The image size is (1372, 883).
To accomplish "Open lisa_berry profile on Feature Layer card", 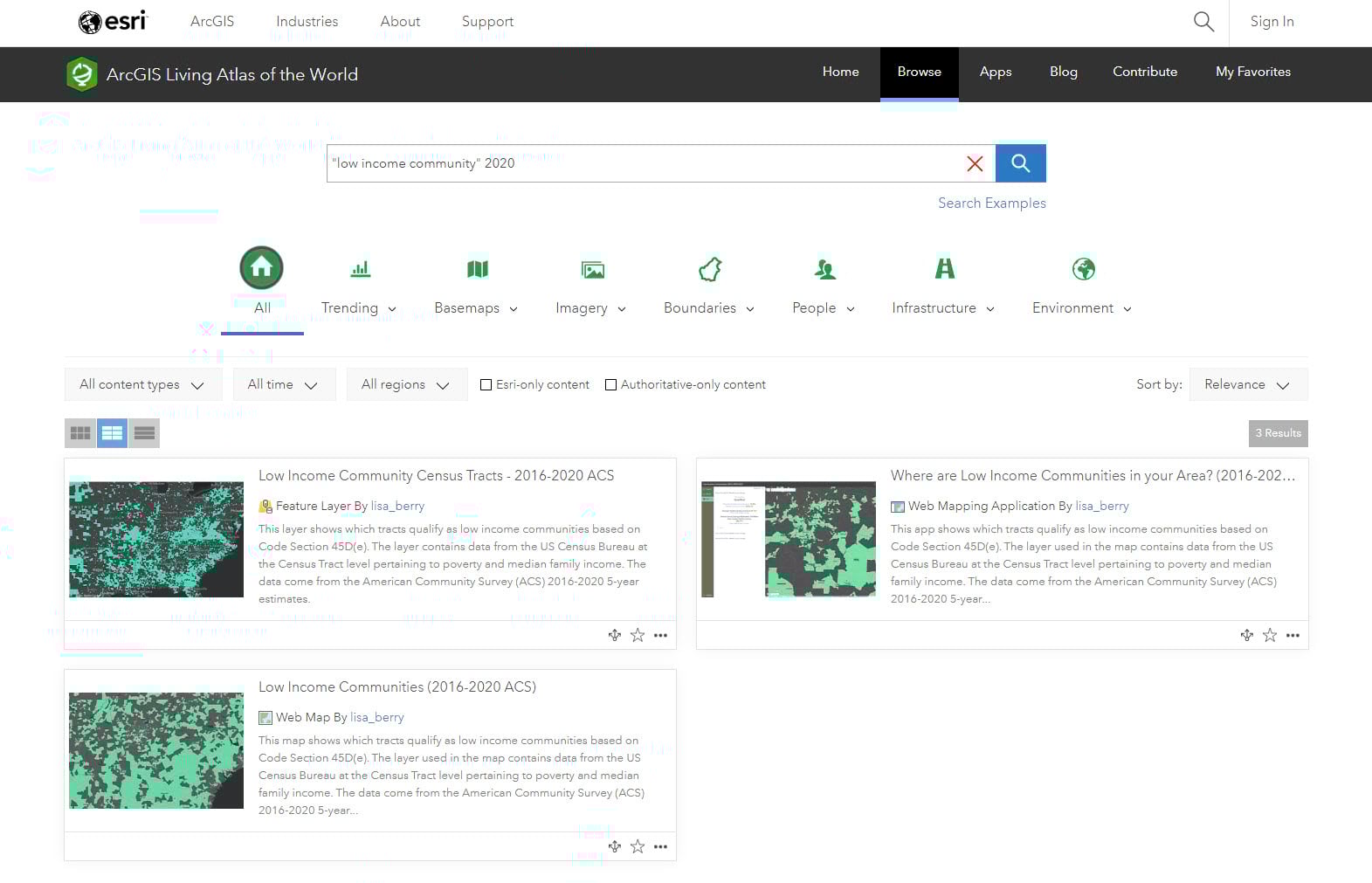I will tap(397, 507).
